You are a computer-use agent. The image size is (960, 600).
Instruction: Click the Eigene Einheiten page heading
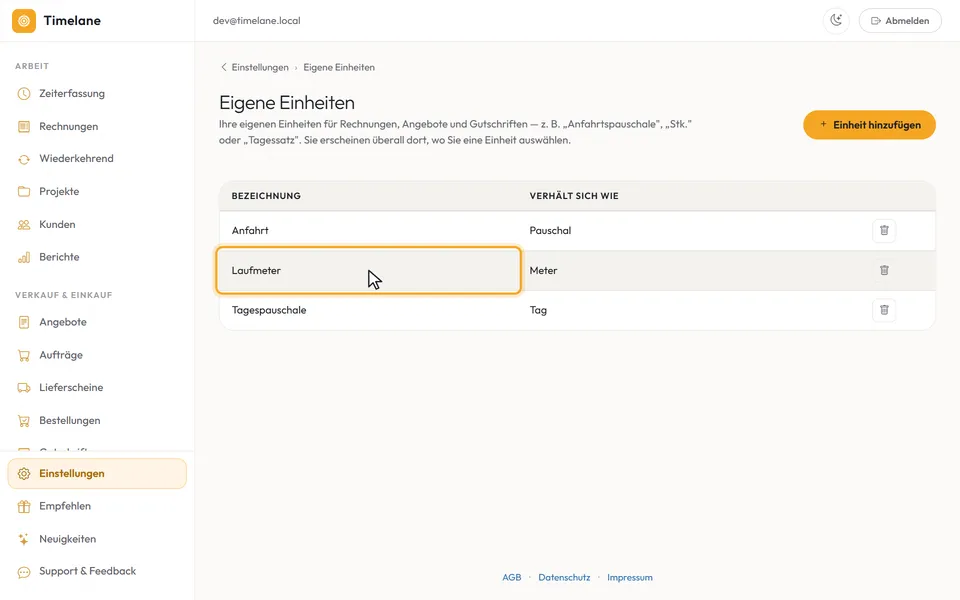287,103
